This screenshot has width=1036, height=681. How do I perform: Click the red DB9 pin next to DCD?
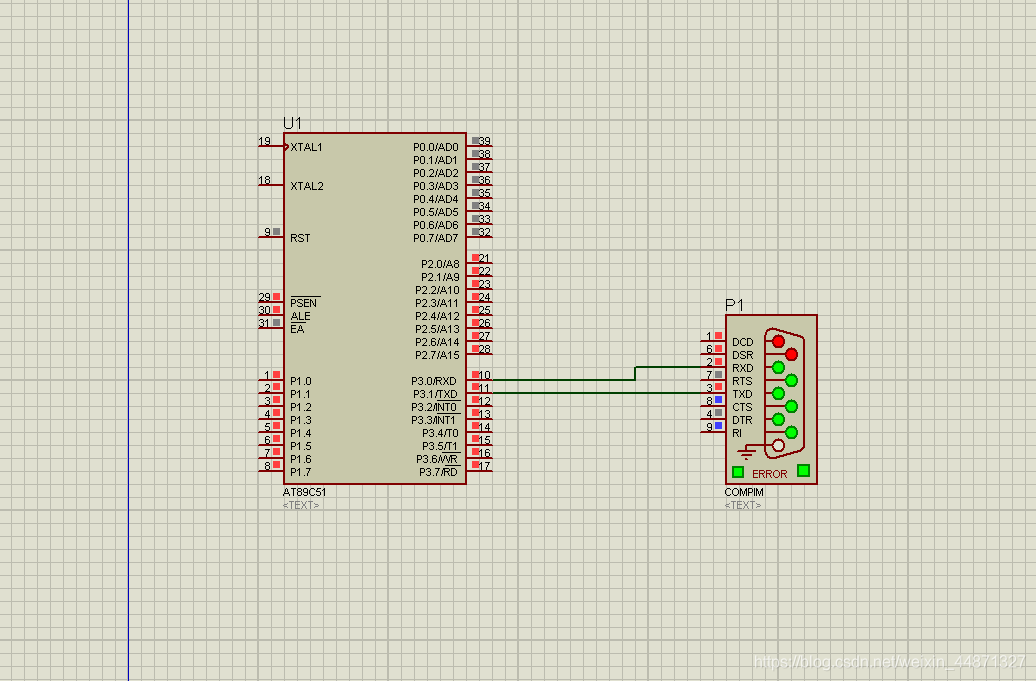click(x=778, y=341)
